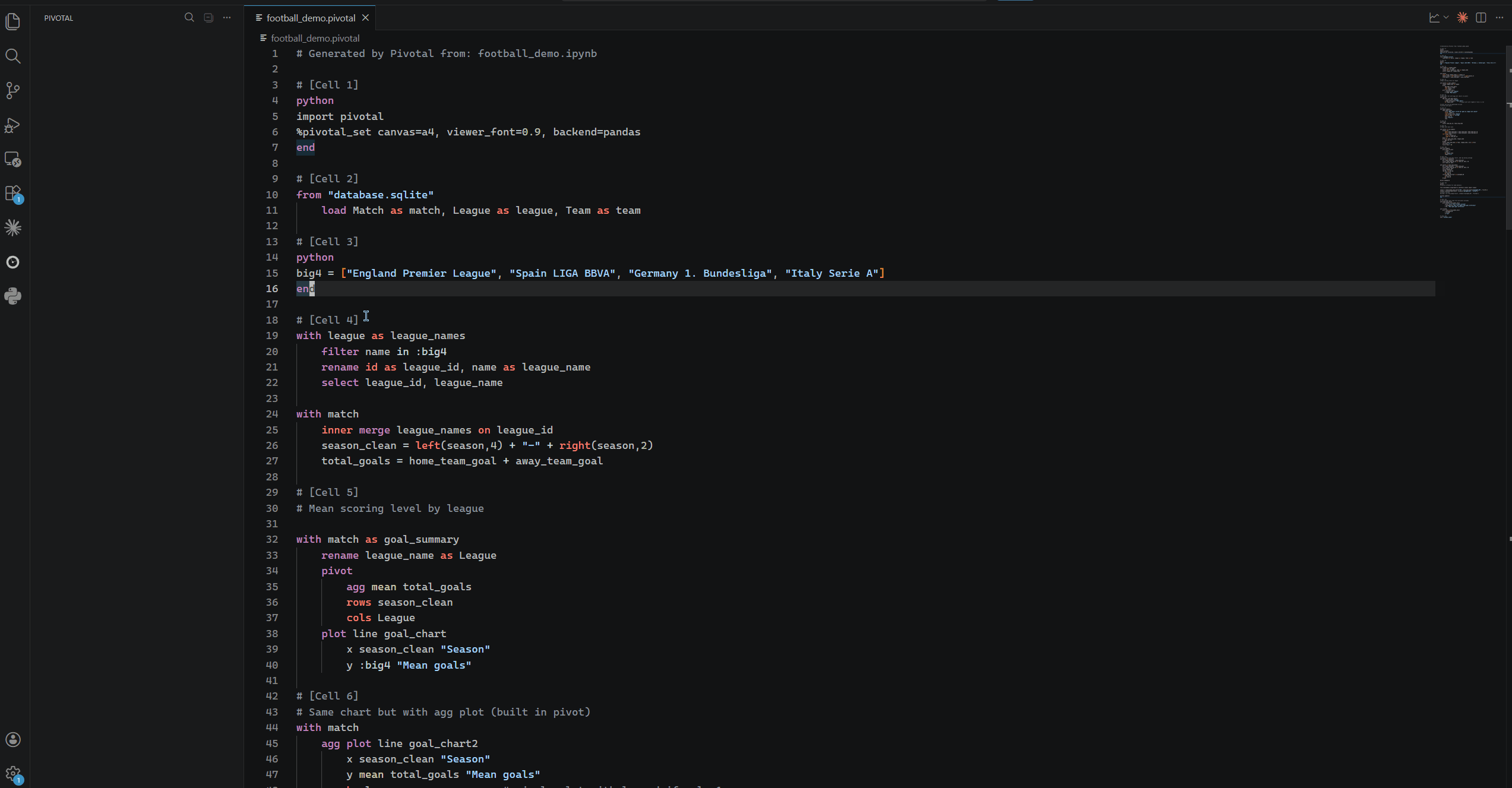Open the Explorer view in activity bar
Screen dimensions: 1512x788
click(x=13, y=22)
